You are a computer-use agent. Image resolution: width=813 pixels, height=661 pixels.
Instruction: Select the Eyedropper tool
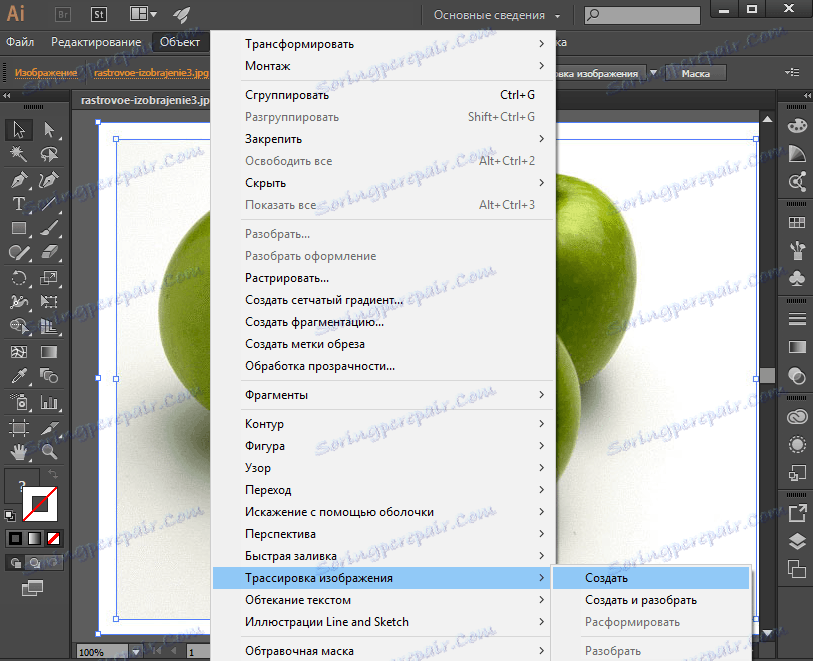click(19, 376)
